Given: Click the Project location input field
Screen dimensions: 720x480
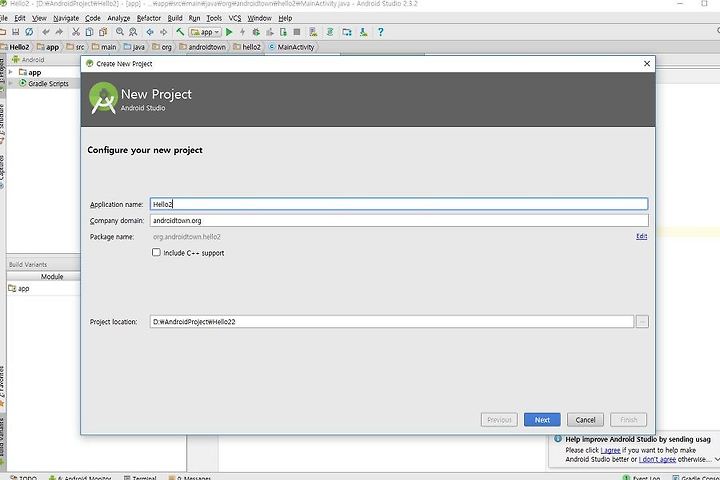Looking at the screenshot, I should click(x=392, y=322).
